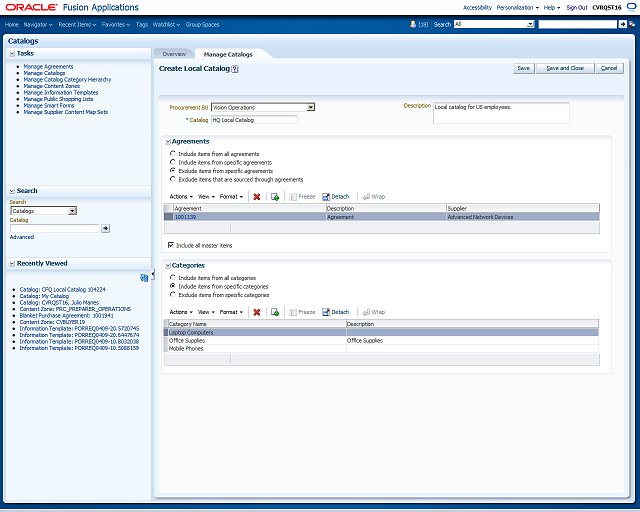Delete selected row in Categories toolbar
The image size is (640, 512).
pos(257,312)
